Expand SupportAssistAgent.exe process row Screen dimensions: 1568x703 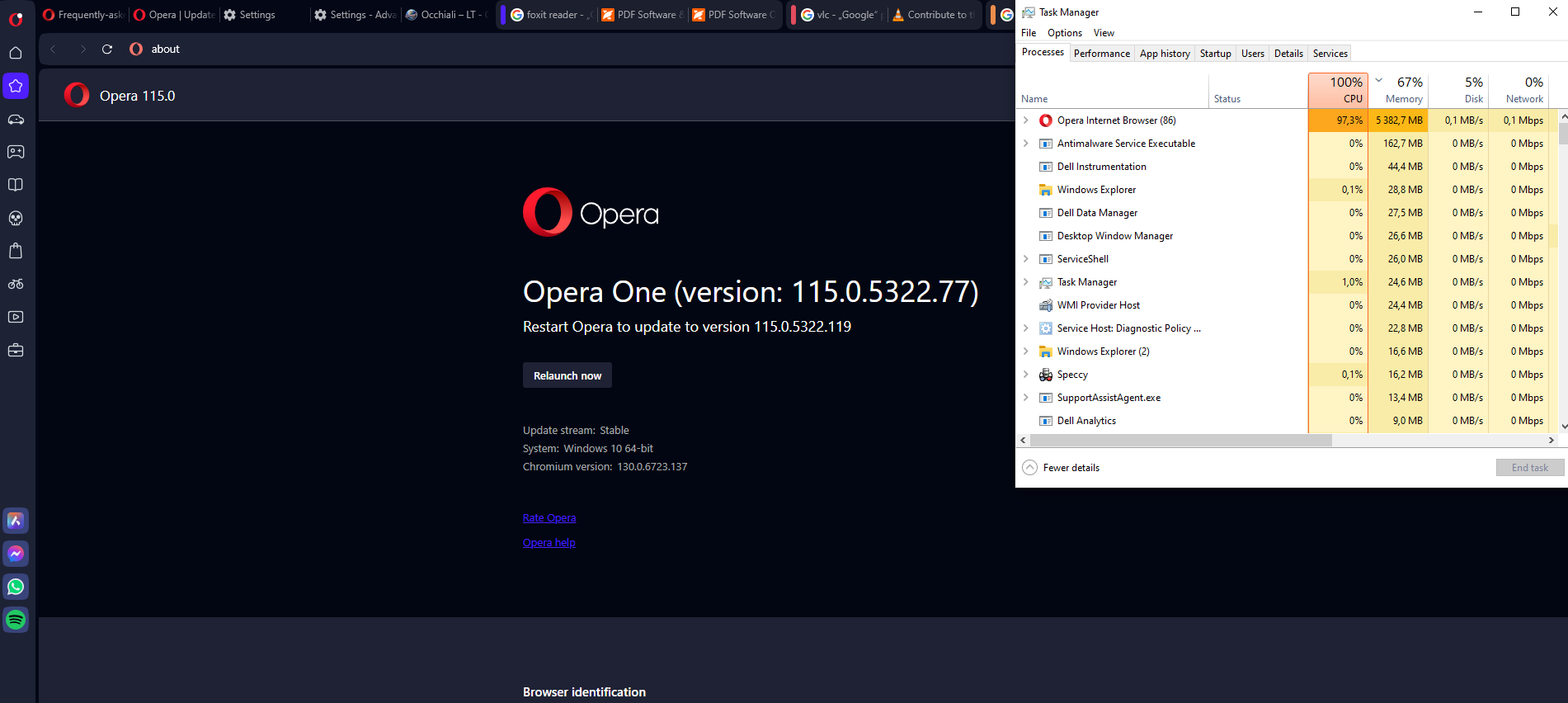click(1026, 398)
